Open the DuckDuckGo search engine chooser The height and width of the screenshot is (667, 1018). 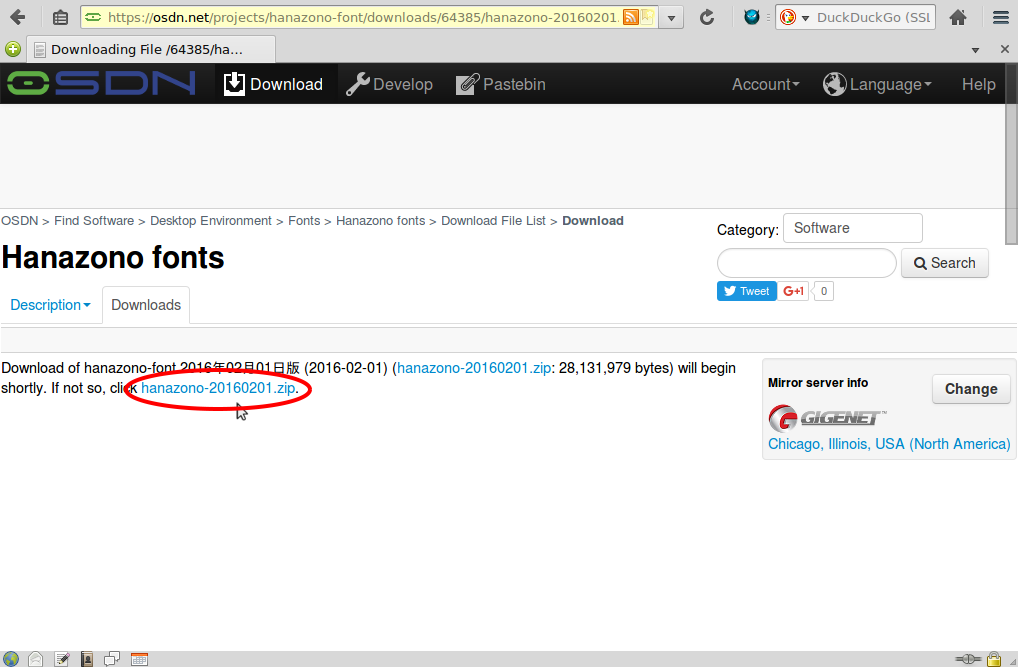794,18
